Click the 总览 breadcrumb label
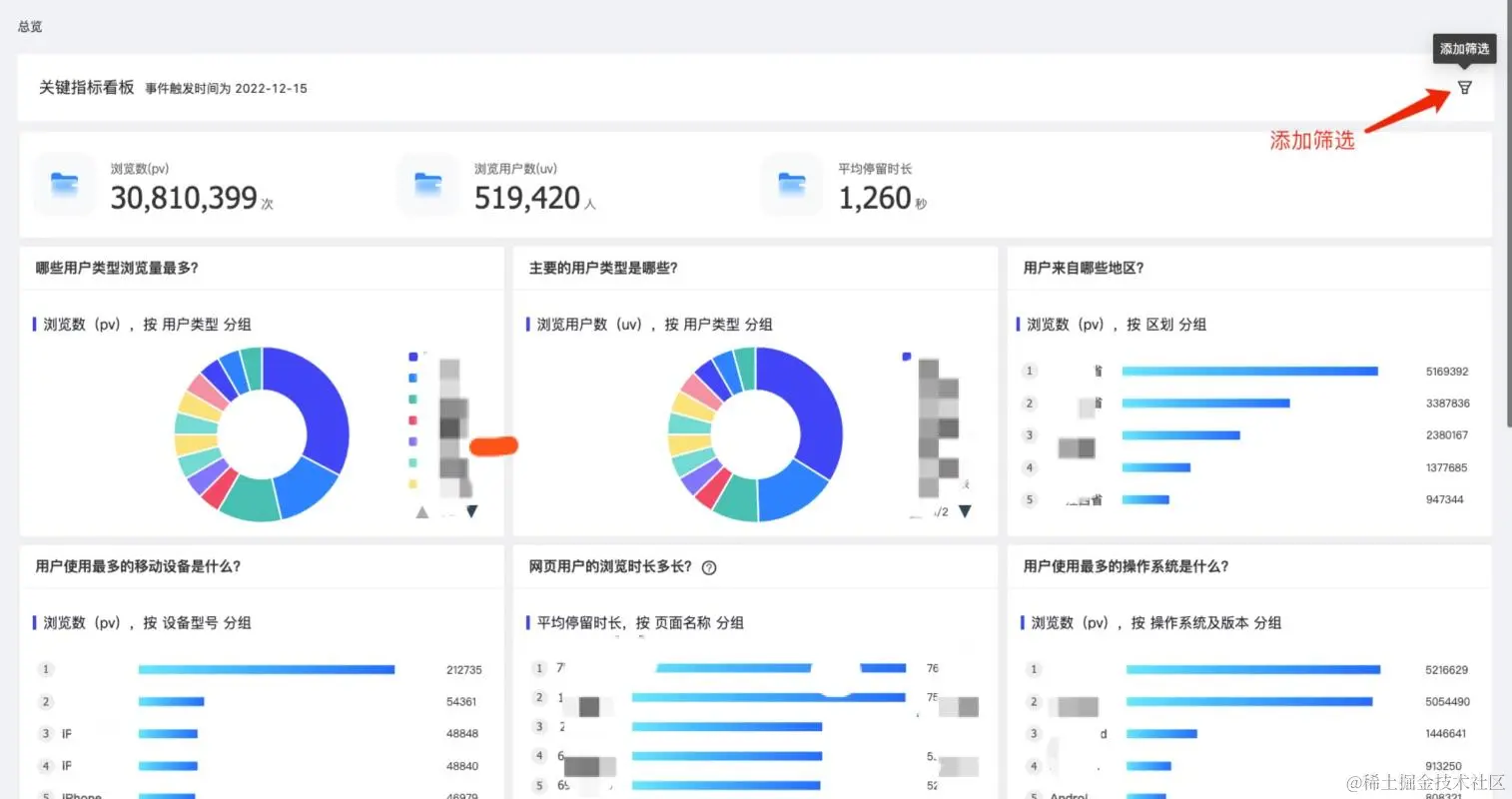The image size is (1512, 799). pos(30,27)
